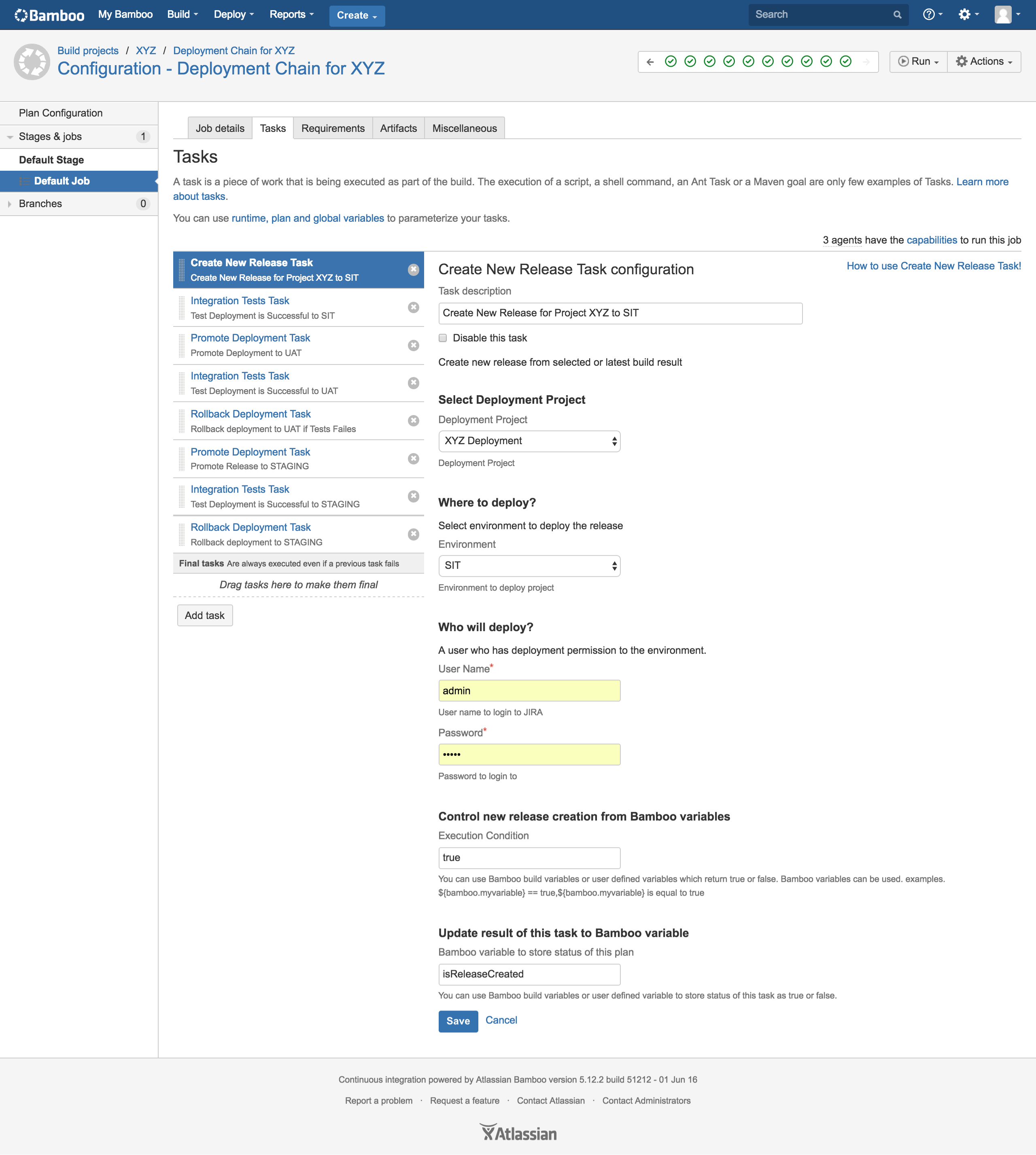Expand the Branches section in sidebar

10,203
